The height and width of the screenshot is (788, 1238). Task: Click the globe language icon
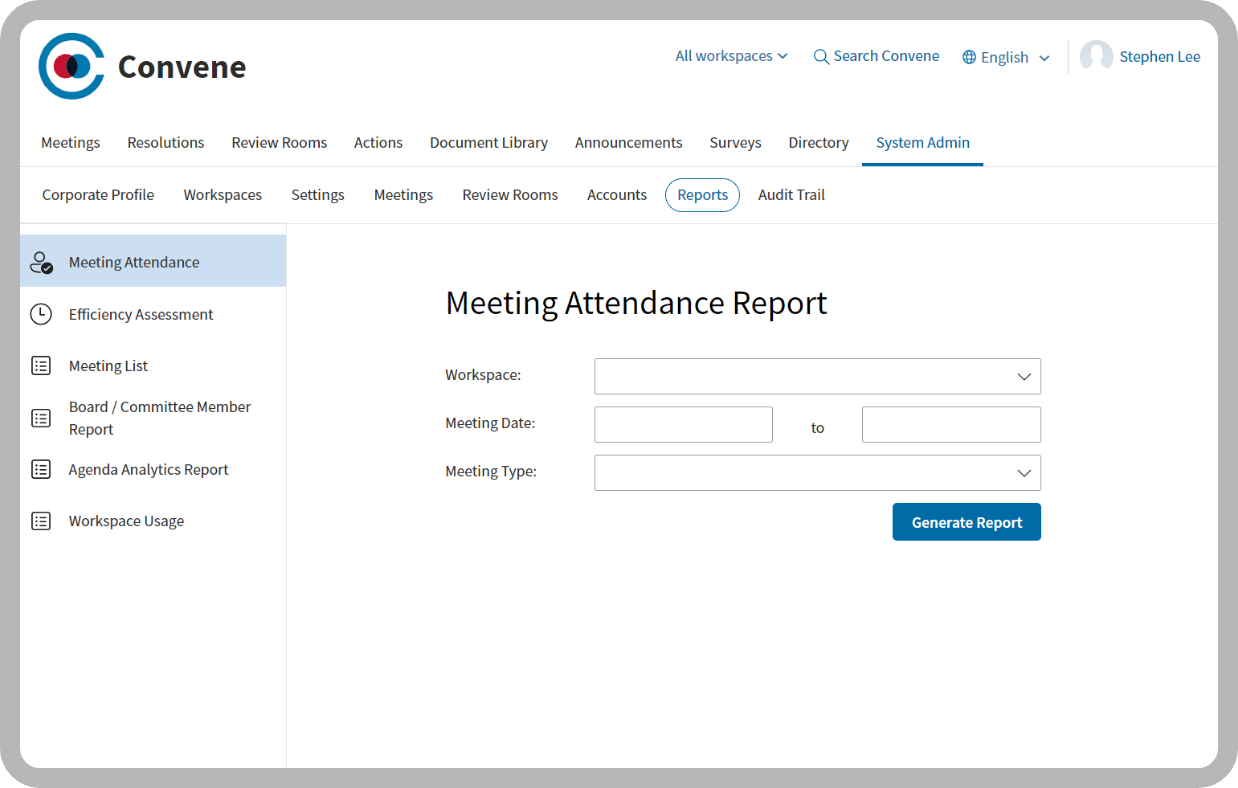(969, 58)
